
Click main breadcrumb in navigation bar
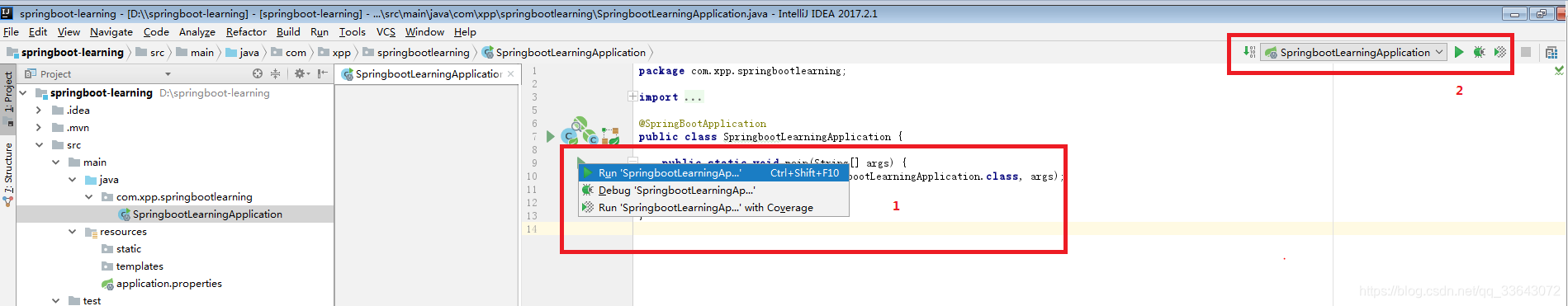[x=195, y=52]
